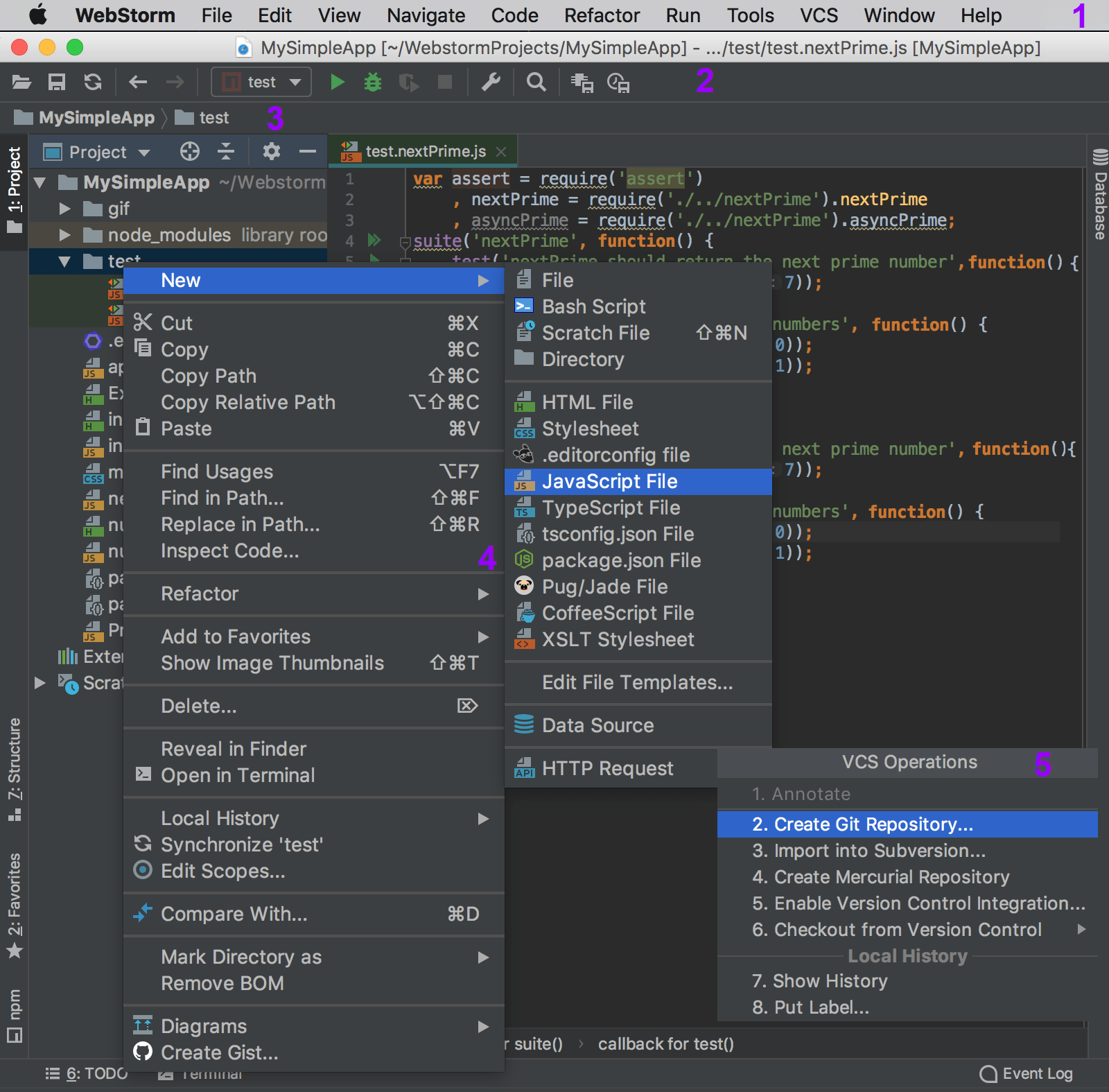Navigate back with the left arrow
The height and width of the screenshot is (1092, 1109).
point(138,83)
